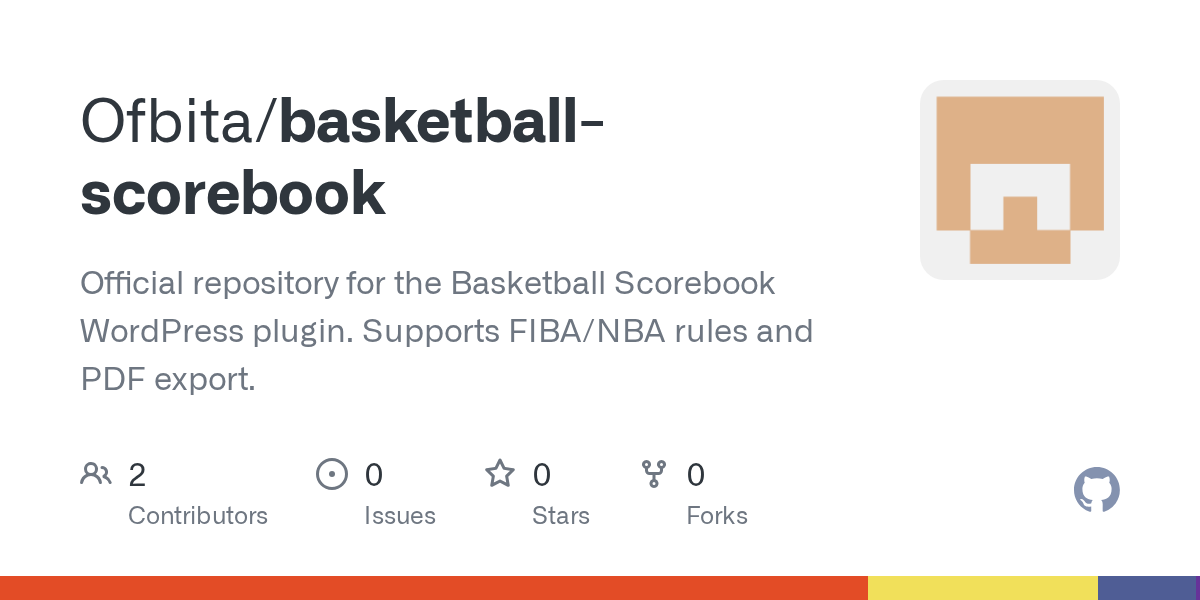Image resolution: width=1200 pixels, height=600 pixels.
Task: Click the Issues label
Action: 400,516
